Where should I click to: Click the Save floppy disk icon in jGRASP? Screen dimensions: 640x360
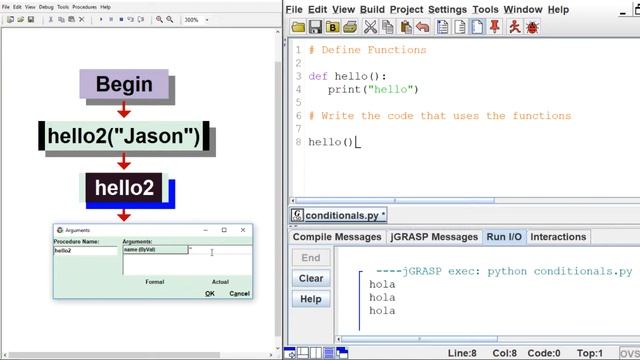[x=315, y=27]
